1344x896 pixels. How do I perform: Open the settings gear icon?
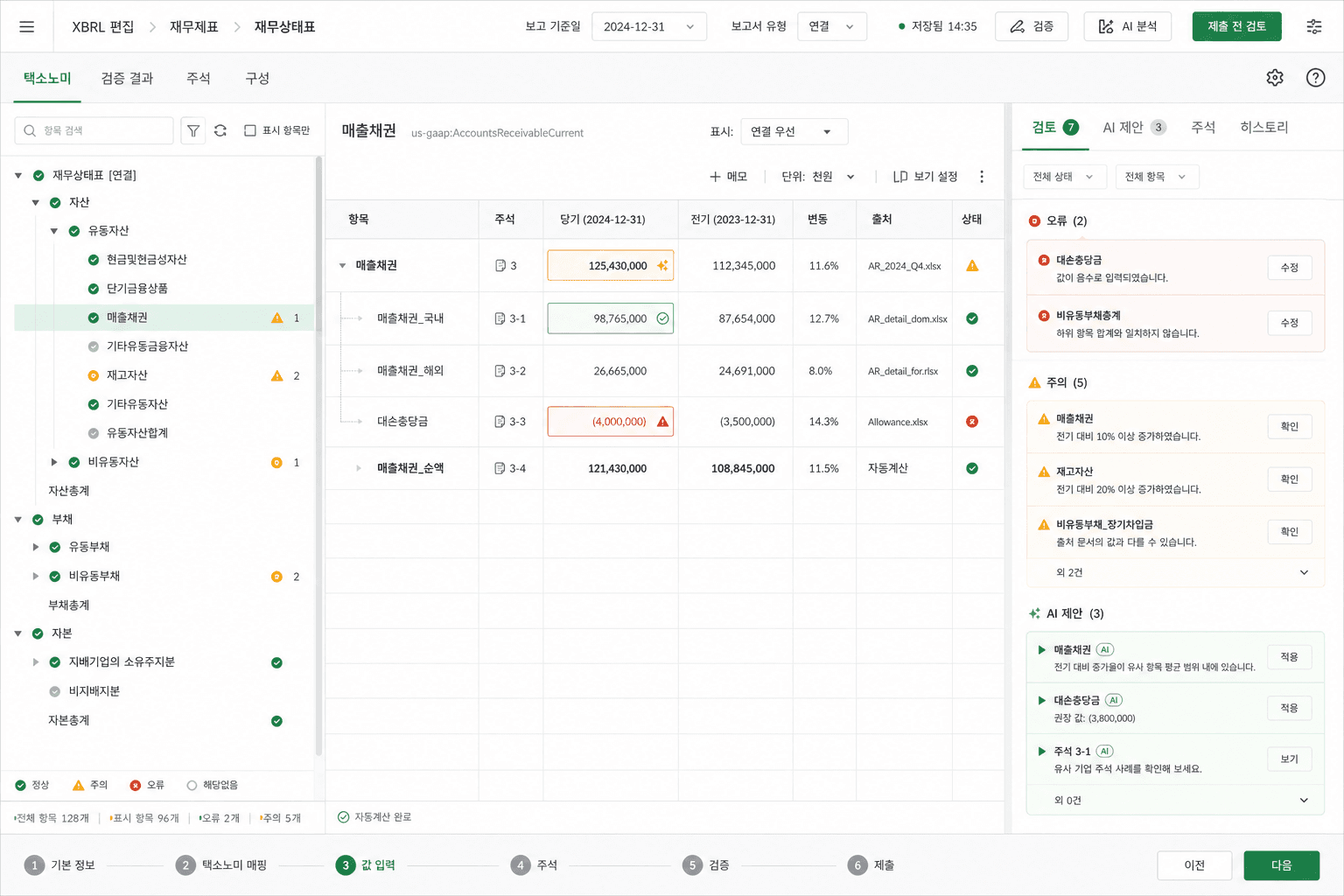pyautogui.click(x=1275, y=78)
